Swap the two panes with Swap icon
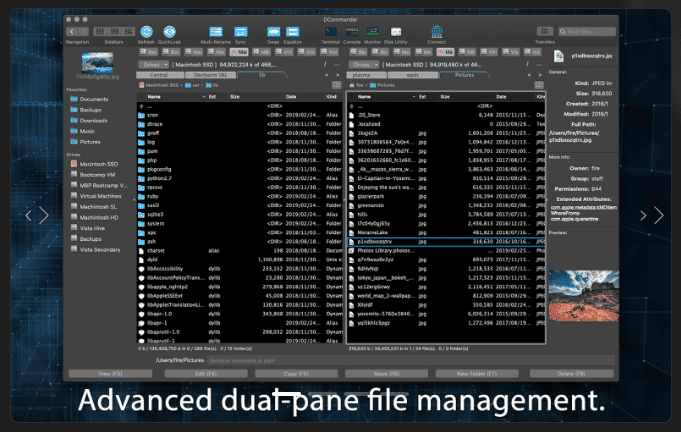Image resolution: width=681 pixels, height=432 pixels. [273, 32]
